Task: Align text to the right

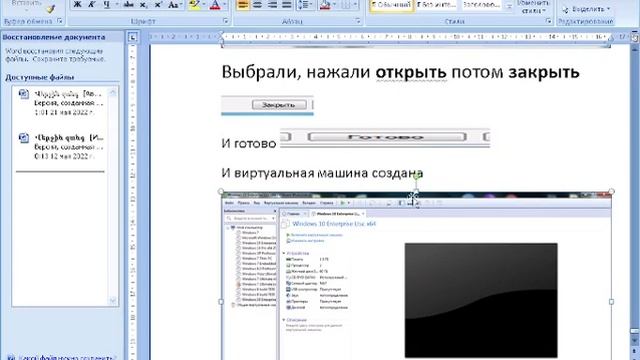Action: click(x=272, y=4)
